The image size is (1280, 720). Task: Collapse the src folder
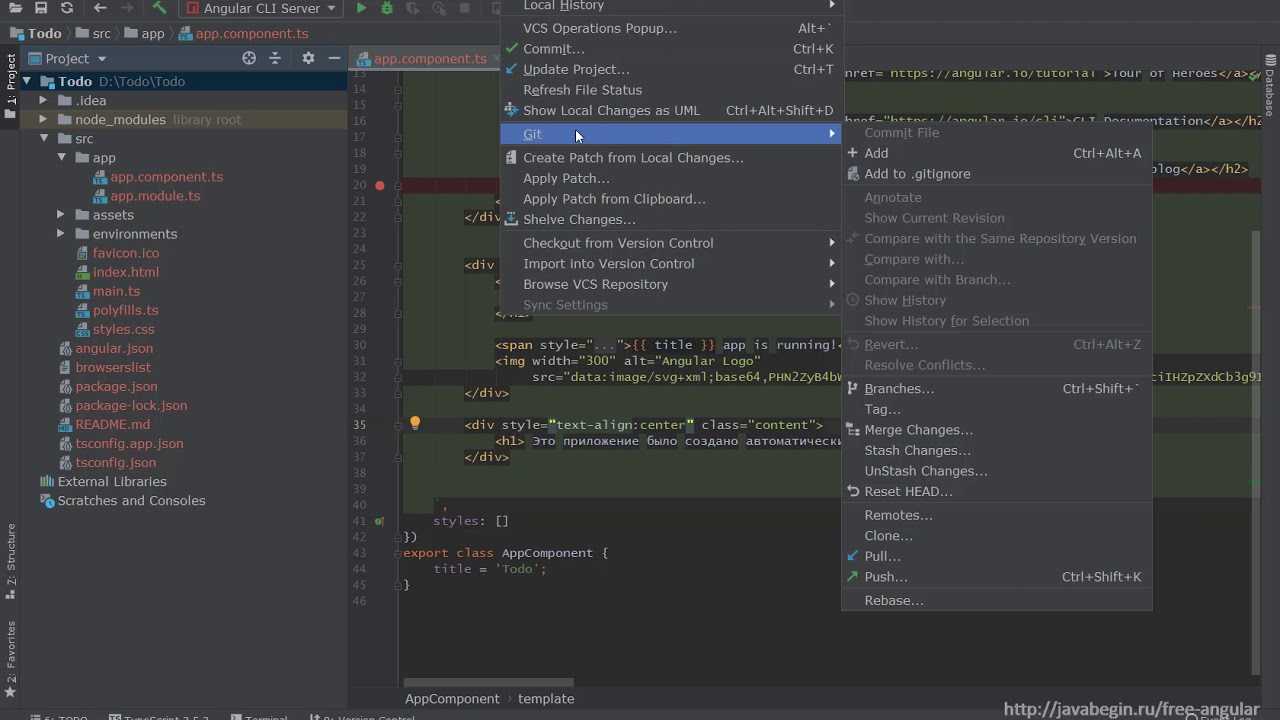pos(43,138)
